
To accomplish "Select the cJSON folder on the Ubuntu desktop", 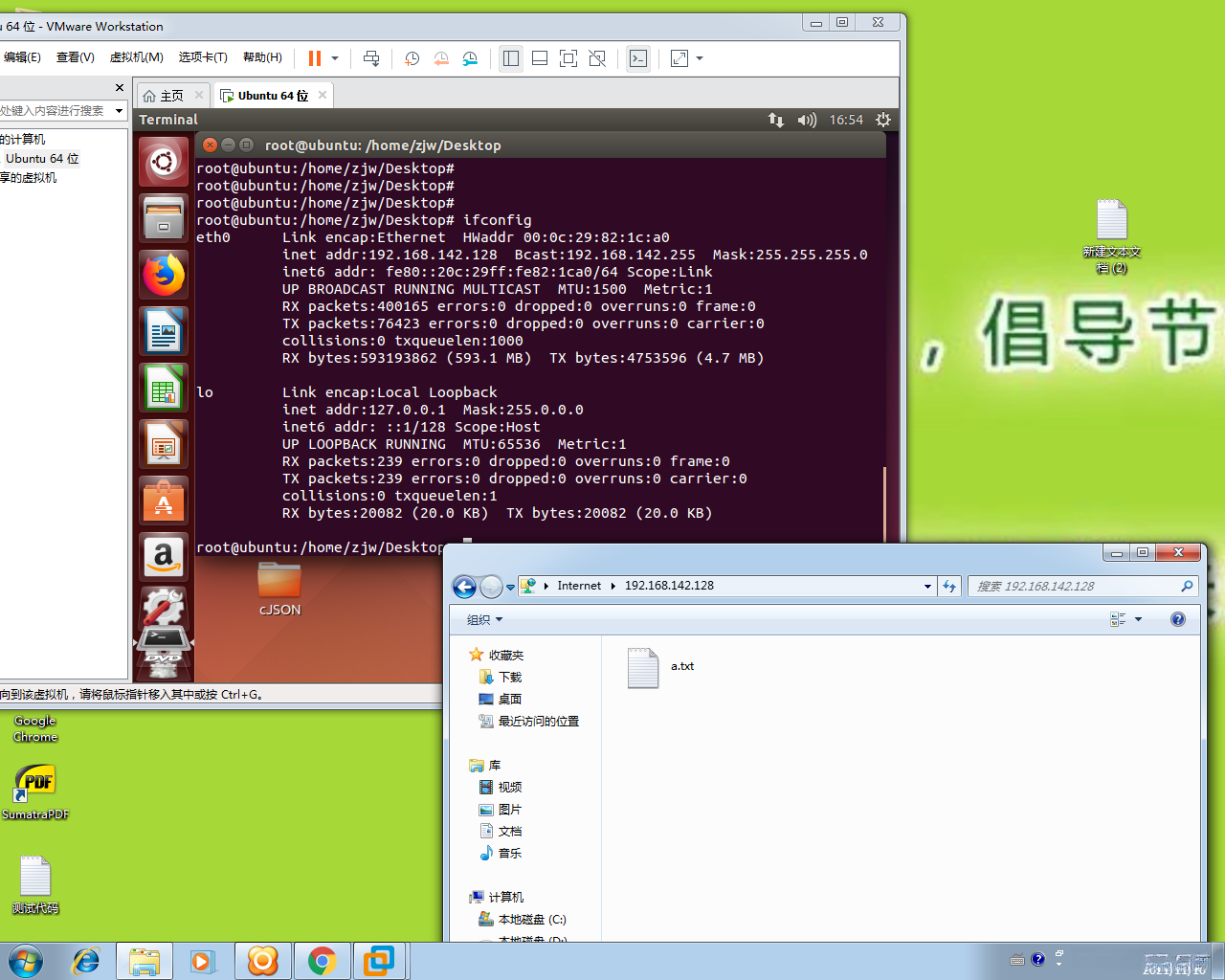I will click(x=279, y=590).
